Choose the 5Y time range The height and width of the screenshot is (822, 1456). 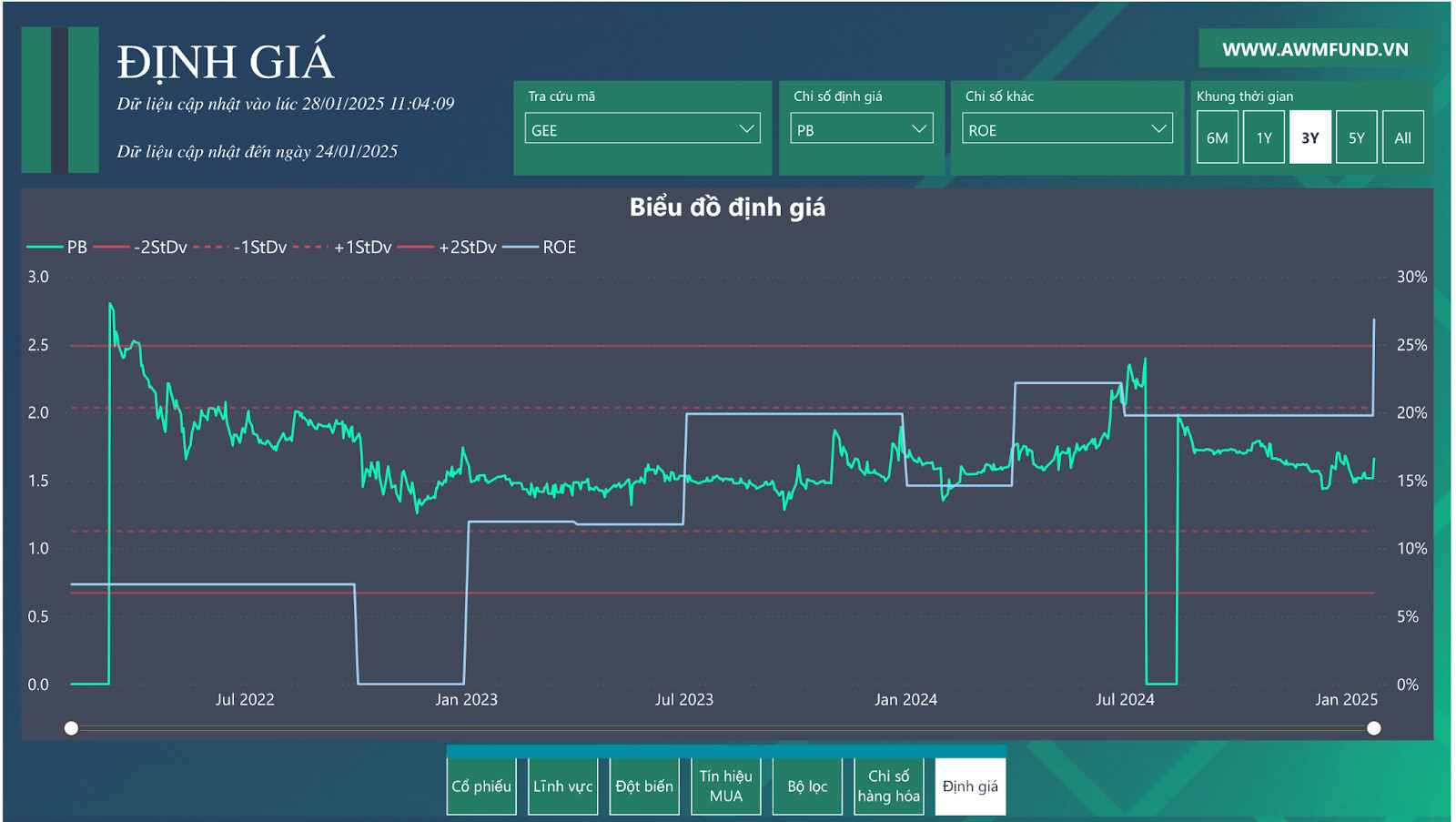point(1356,137)
